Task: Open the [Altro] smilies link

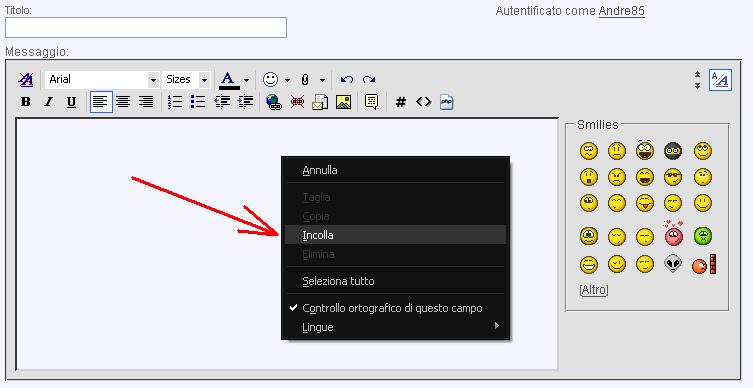Action: 594,290
